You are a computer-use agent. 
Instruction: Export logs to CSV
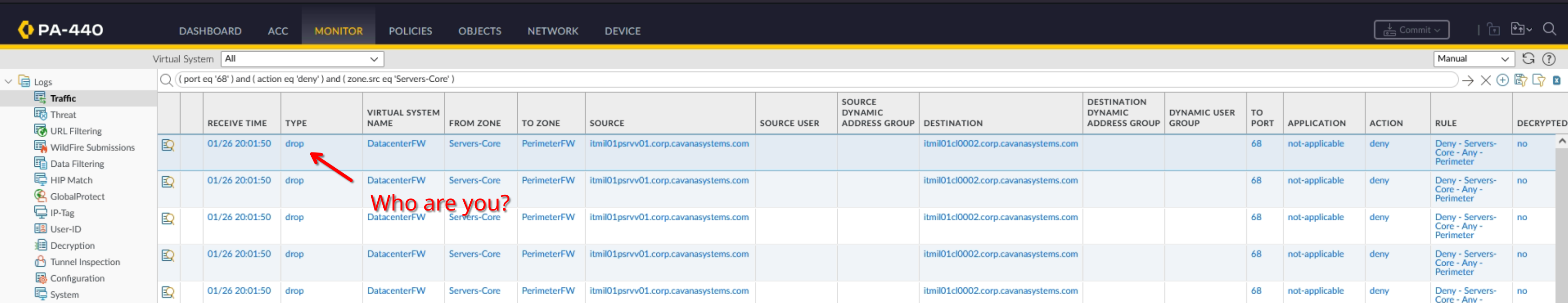(x=1556, y=80)
